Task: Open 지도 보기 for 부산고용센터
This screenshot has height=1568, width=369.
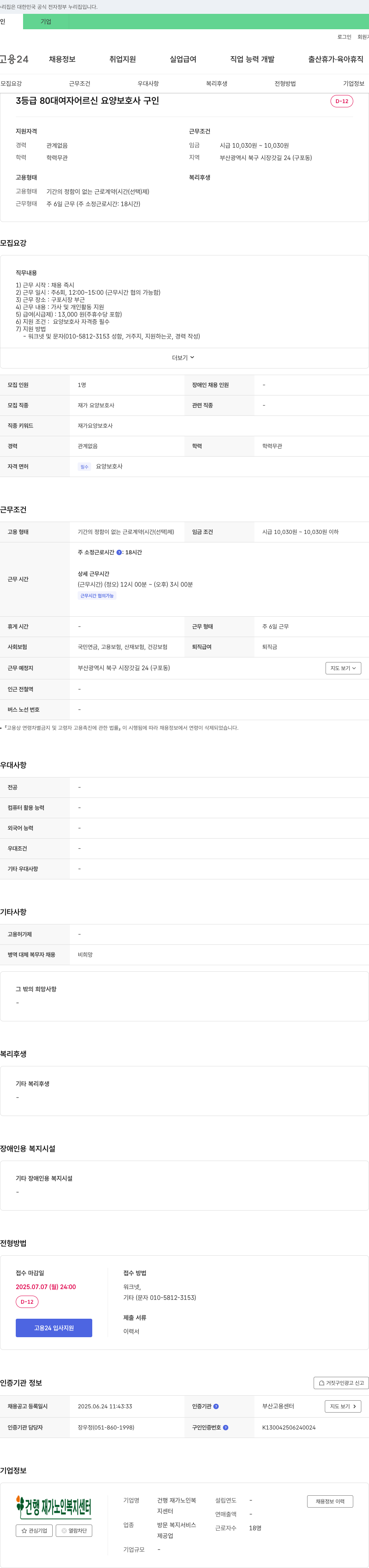Action: click(344, 1407)
